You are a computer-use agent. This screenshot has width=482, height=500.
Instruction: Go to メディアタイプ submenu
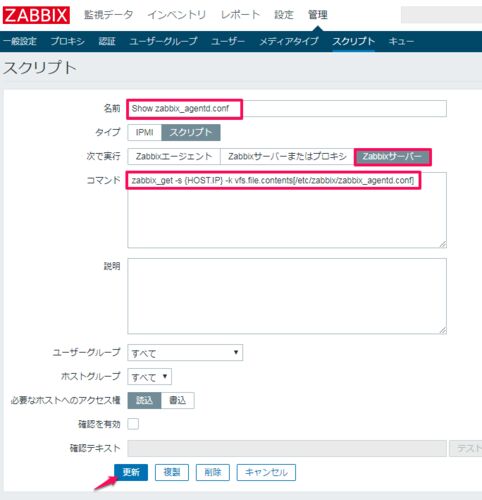[x=289, y=41]
